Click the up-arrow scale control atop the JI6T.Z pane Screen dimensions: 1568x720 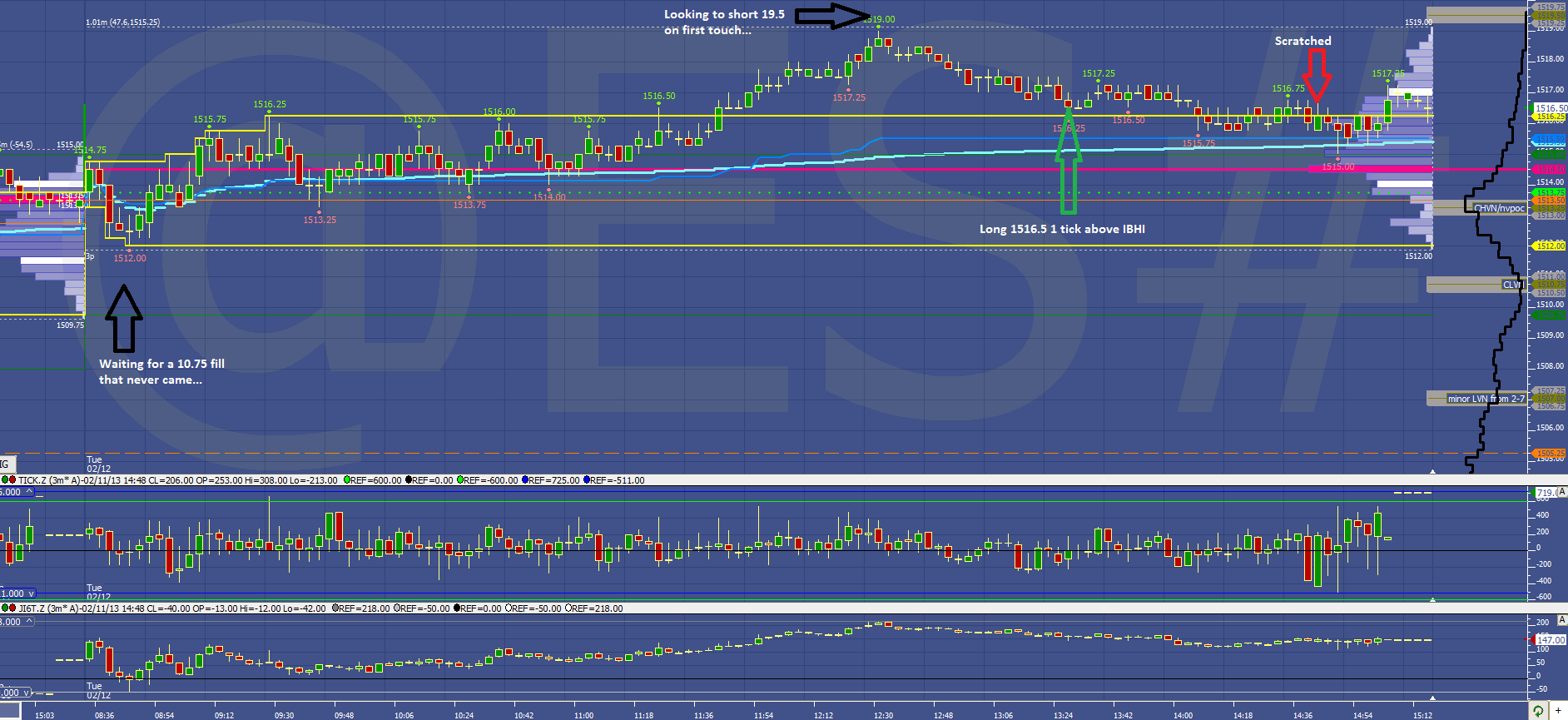pos(29,622)
